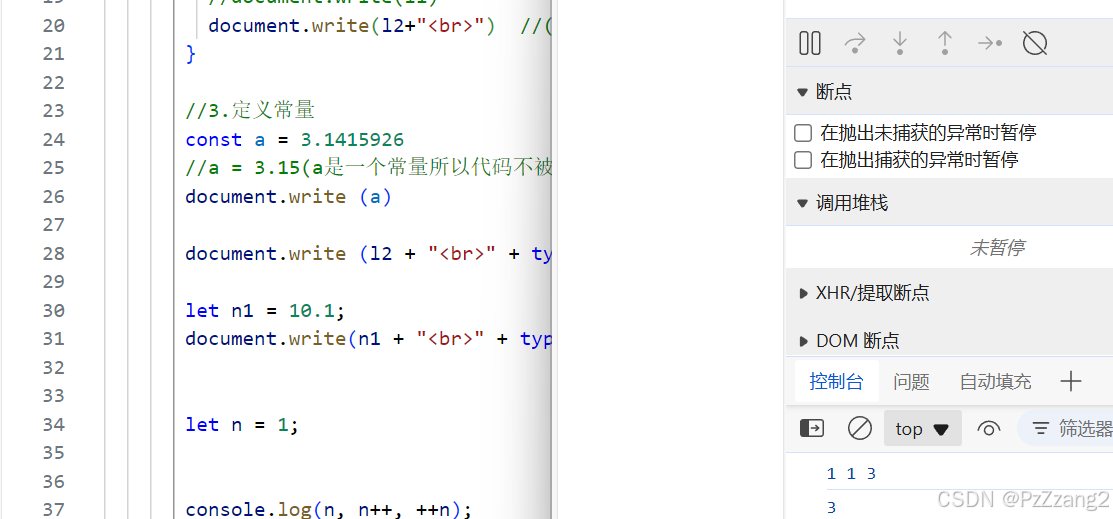Toggle console sidebar icon
This screenshot has width=1113, height=519.
point(812,428)
